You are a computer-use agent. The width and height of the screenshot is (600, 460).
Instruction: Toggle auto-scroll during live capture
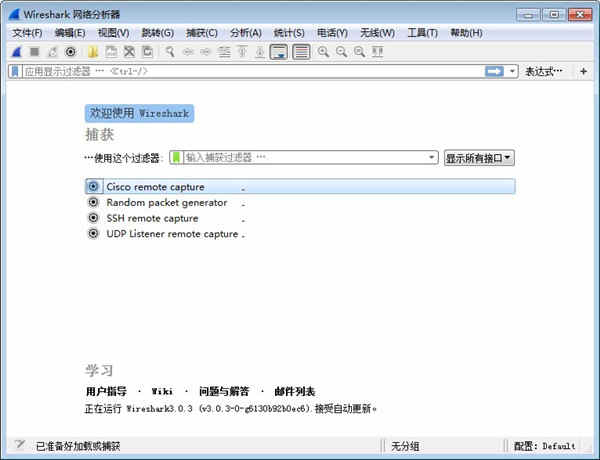click(279, 52)
